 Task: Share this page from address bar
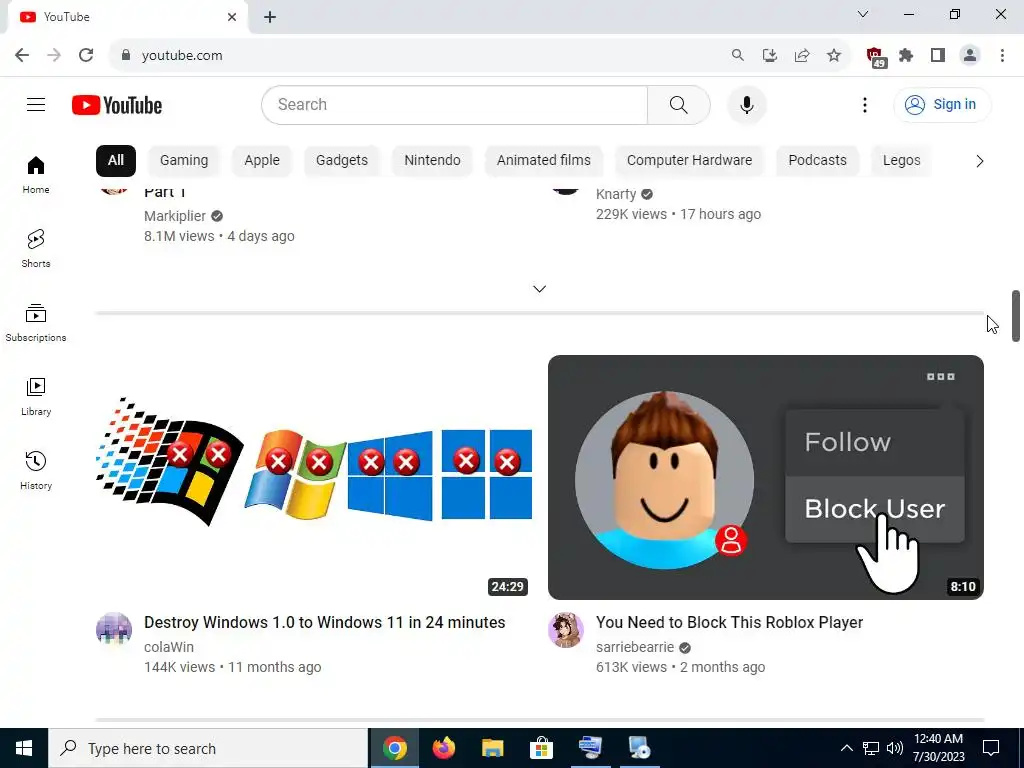coord(801,55)
